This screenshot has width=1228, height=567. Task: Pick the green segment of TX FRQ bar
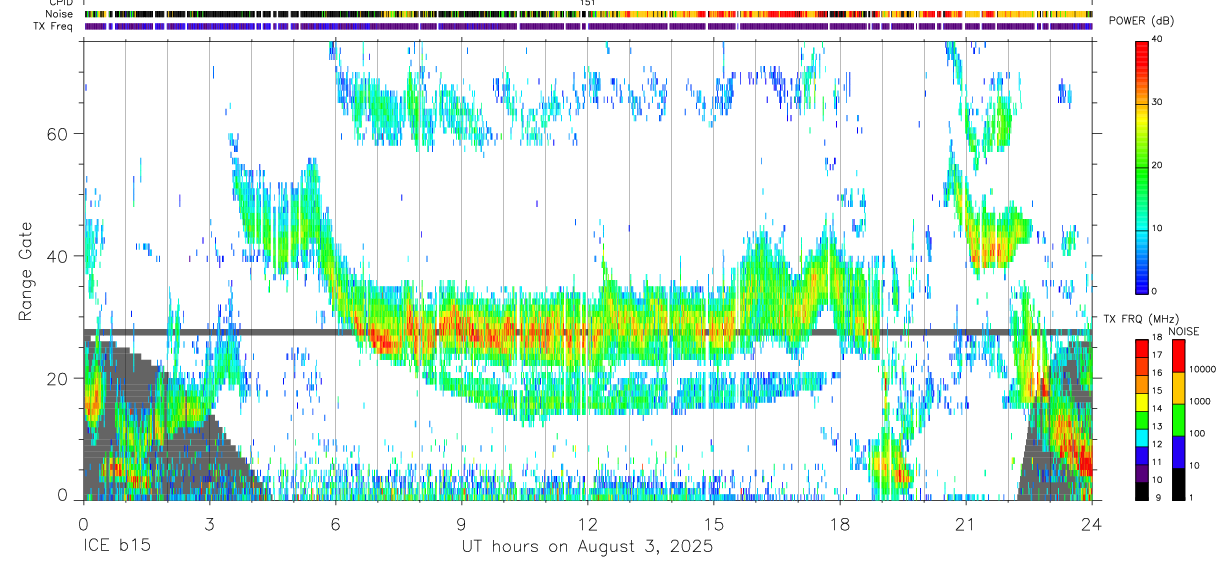[1142, 419]
